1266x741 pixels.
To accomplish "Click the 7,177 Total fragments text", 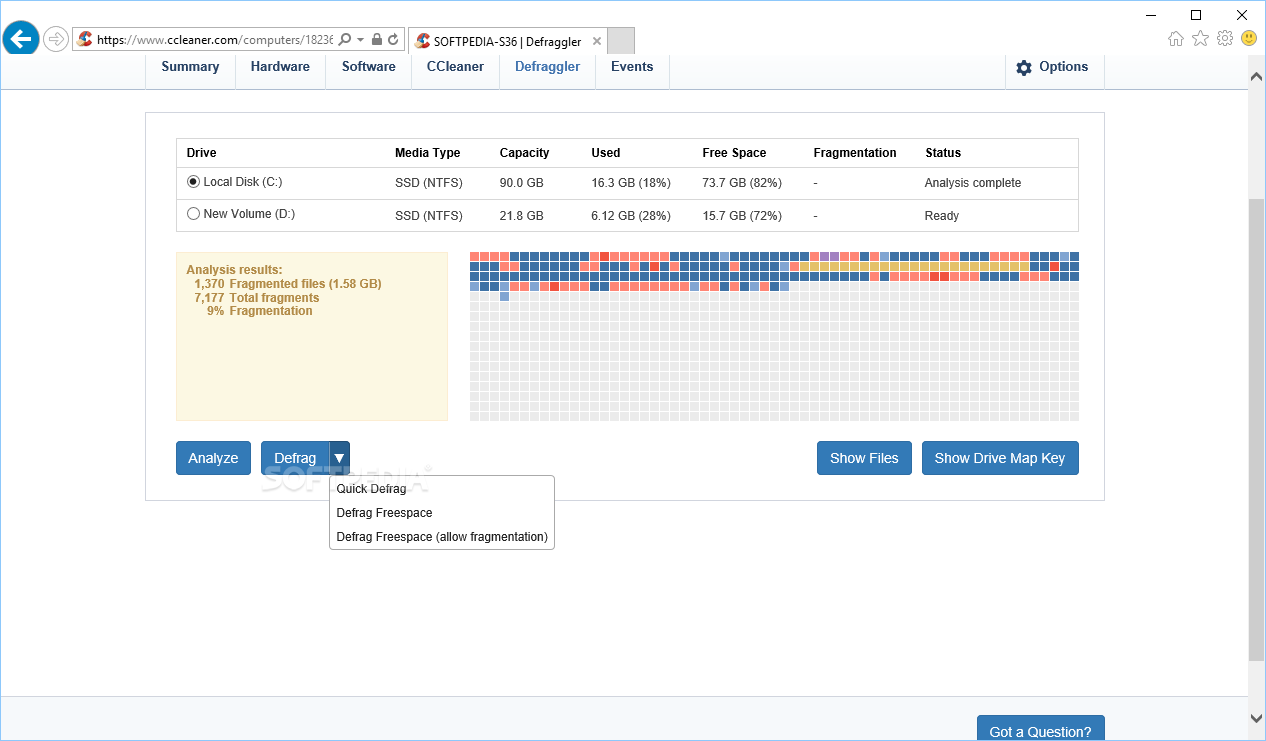I will 257,298.
